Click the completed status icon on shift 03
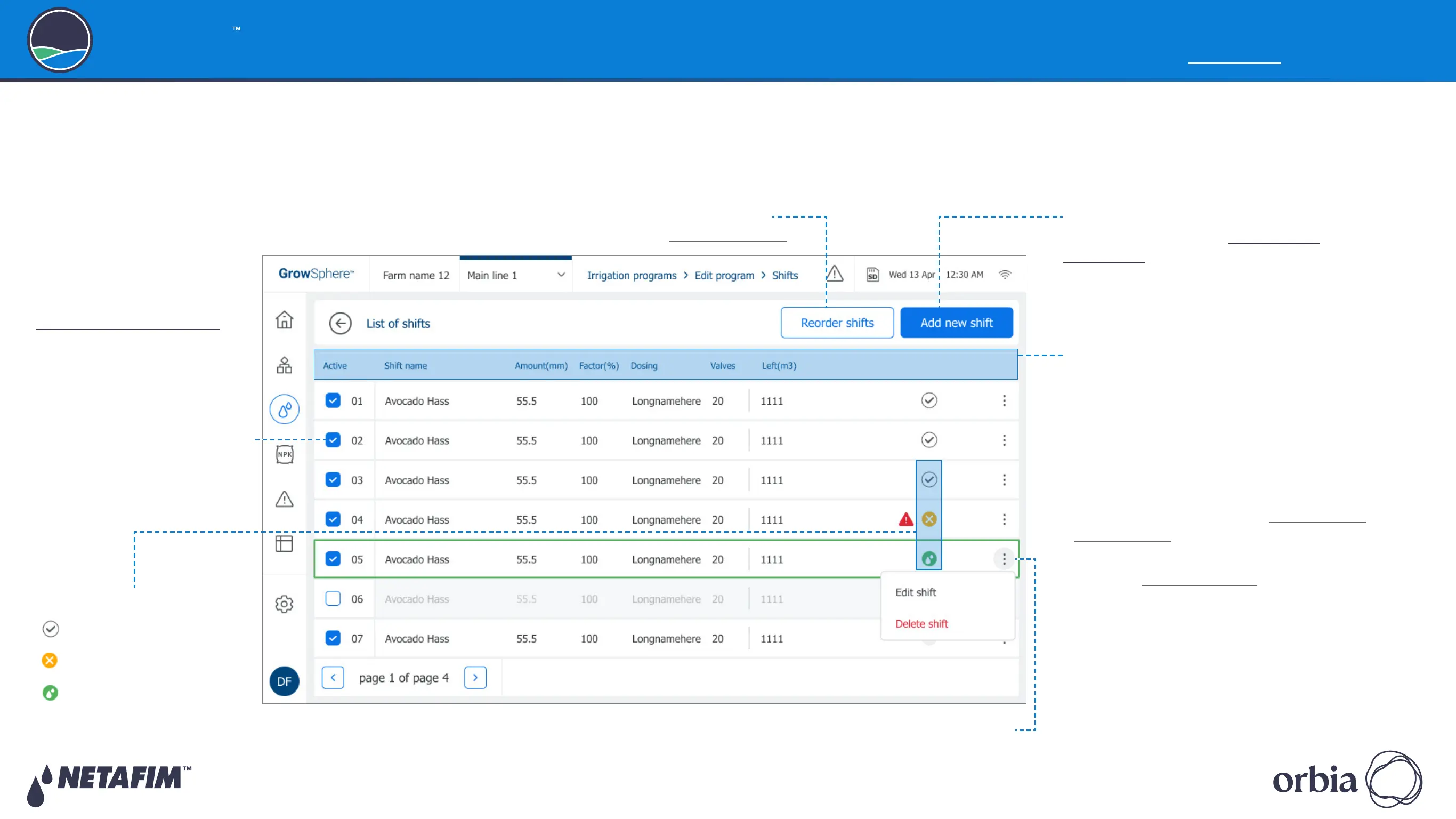Viewport: 1456px width, 819px height. pos(929,480)
